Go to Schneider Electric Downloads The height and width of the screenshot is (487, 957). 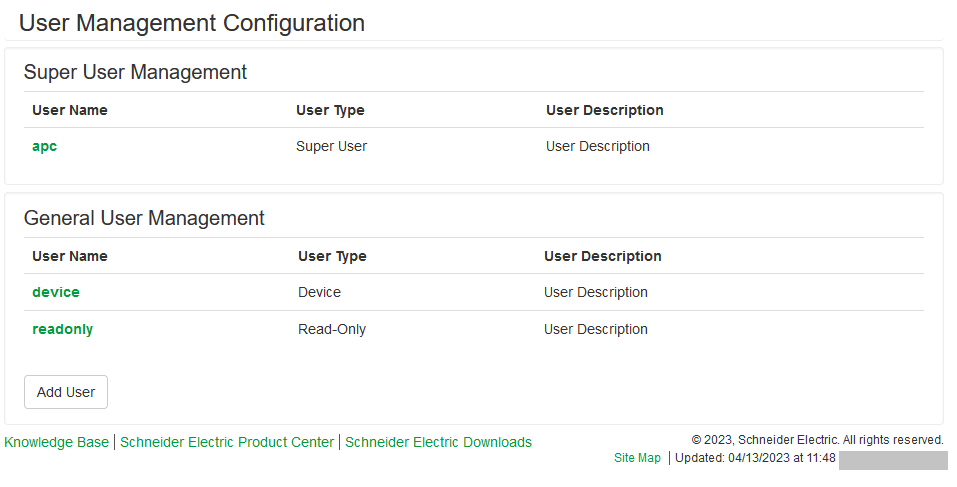pos(438,442)
